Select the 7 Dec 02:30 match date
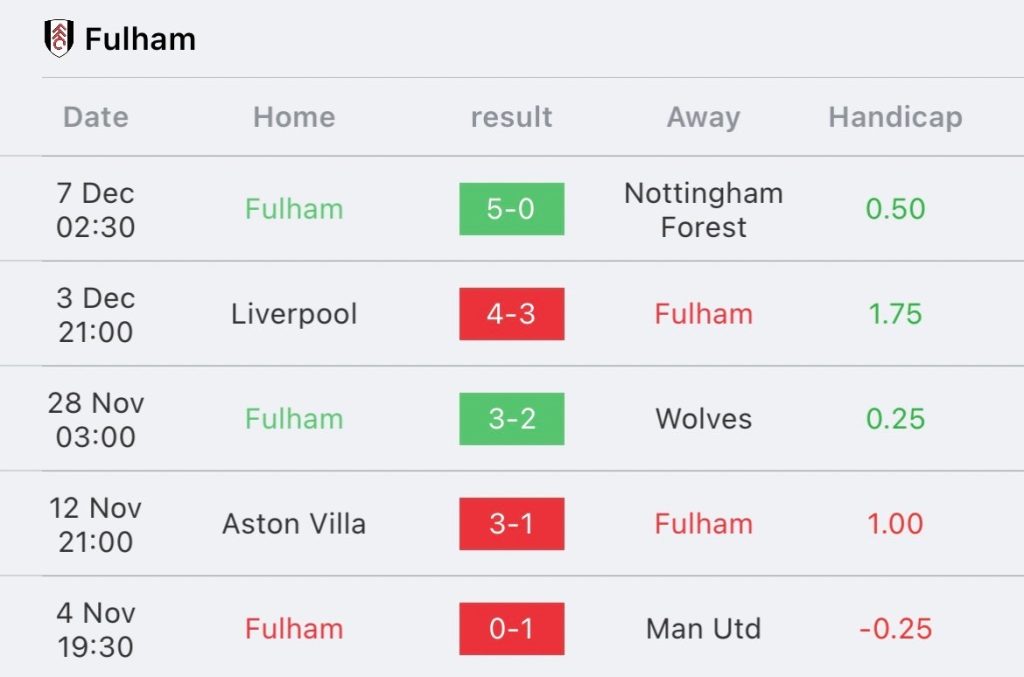The image size is (1024, 677). (x=95, y=210)
